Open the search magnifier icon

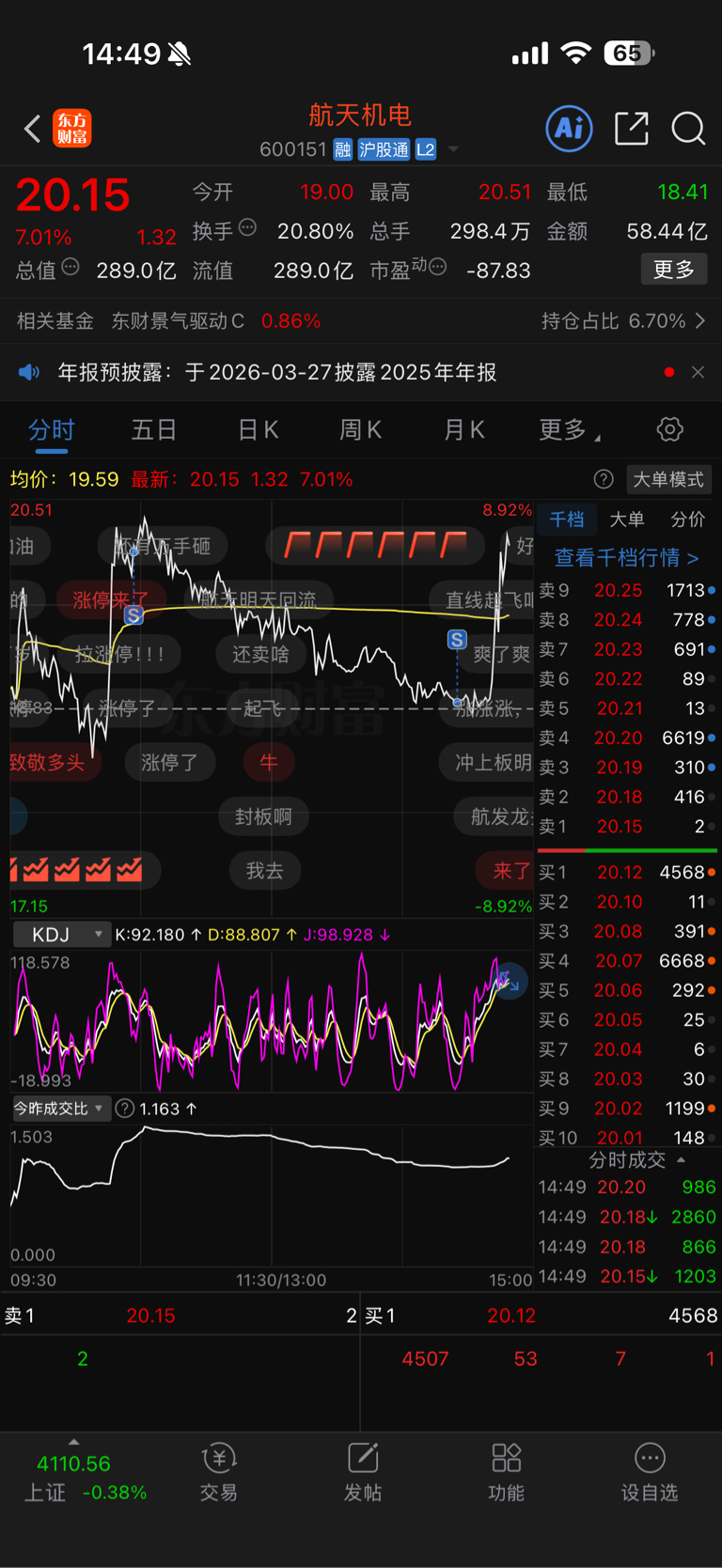[x=688, y=128]
